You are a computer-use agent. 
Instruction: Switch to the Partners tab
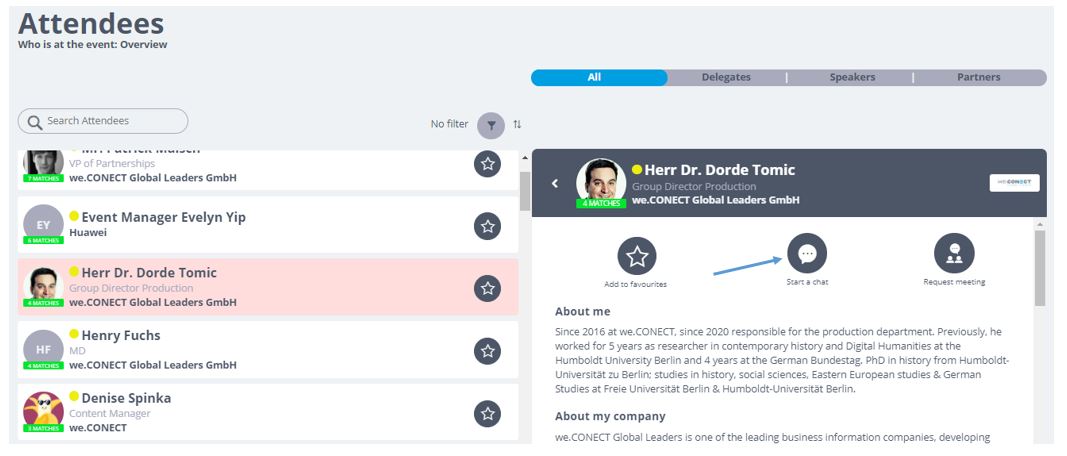979,78
